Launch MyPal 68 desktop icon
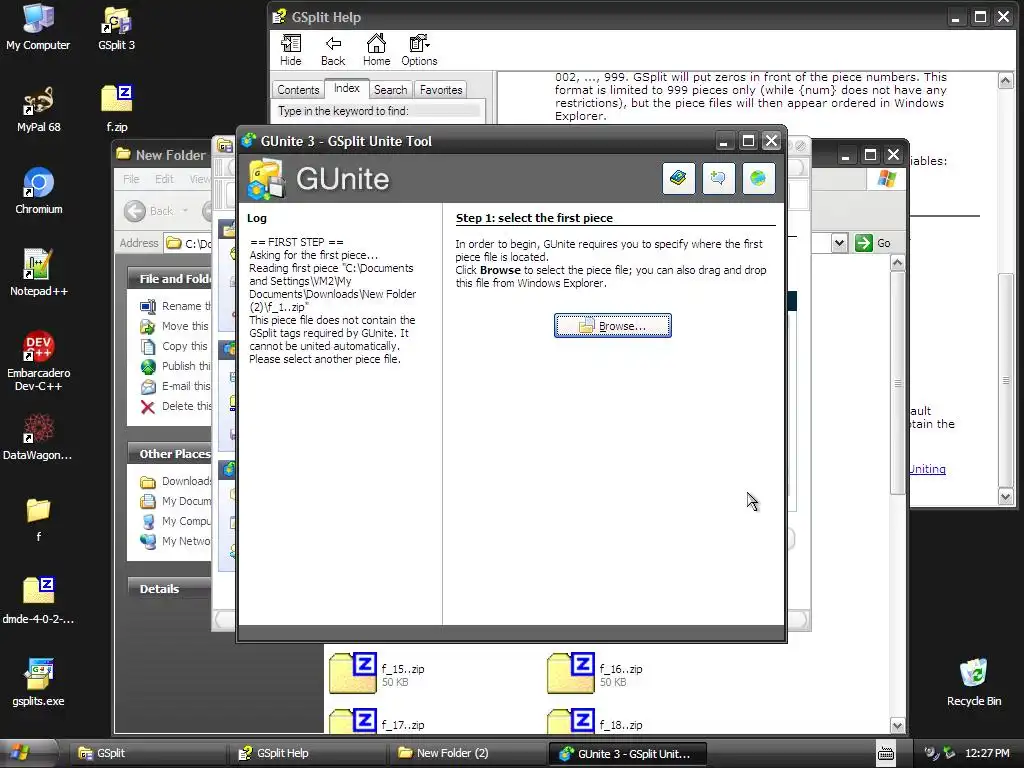Viewport: 1024px width, 768px height. coord(39,110)
